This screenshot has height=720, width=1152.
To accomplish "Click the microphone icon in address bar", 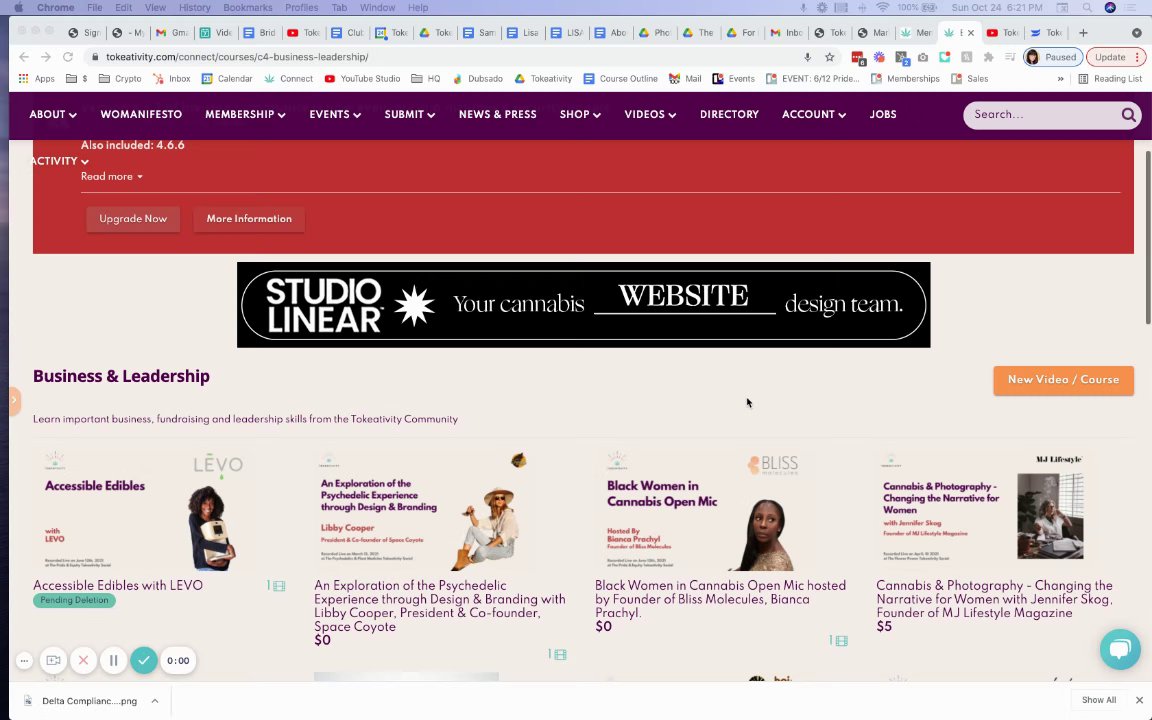I will coord(807,57).
